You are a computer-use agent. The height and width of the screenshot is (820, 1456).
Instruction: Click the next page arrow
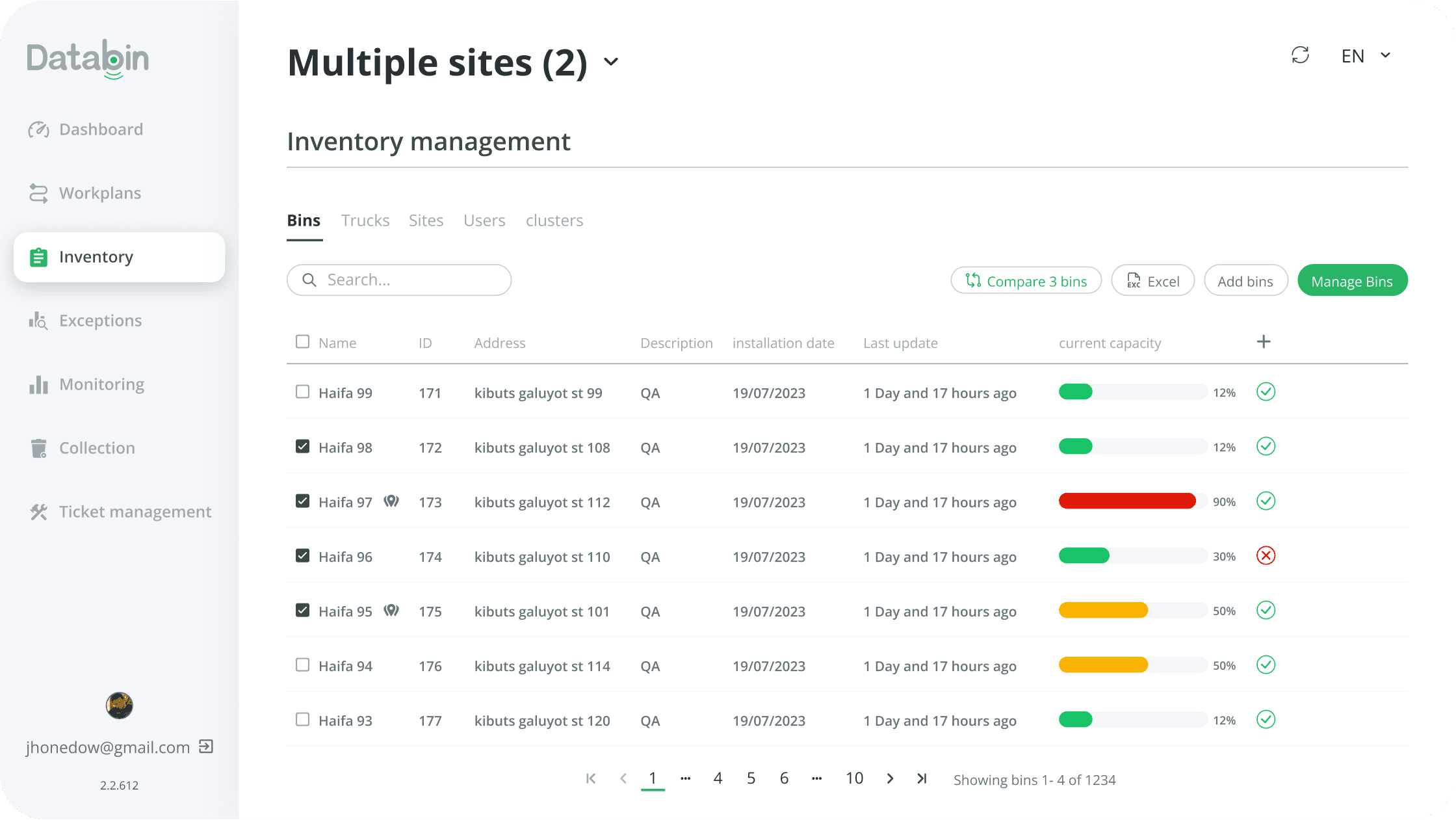(890, 778)
